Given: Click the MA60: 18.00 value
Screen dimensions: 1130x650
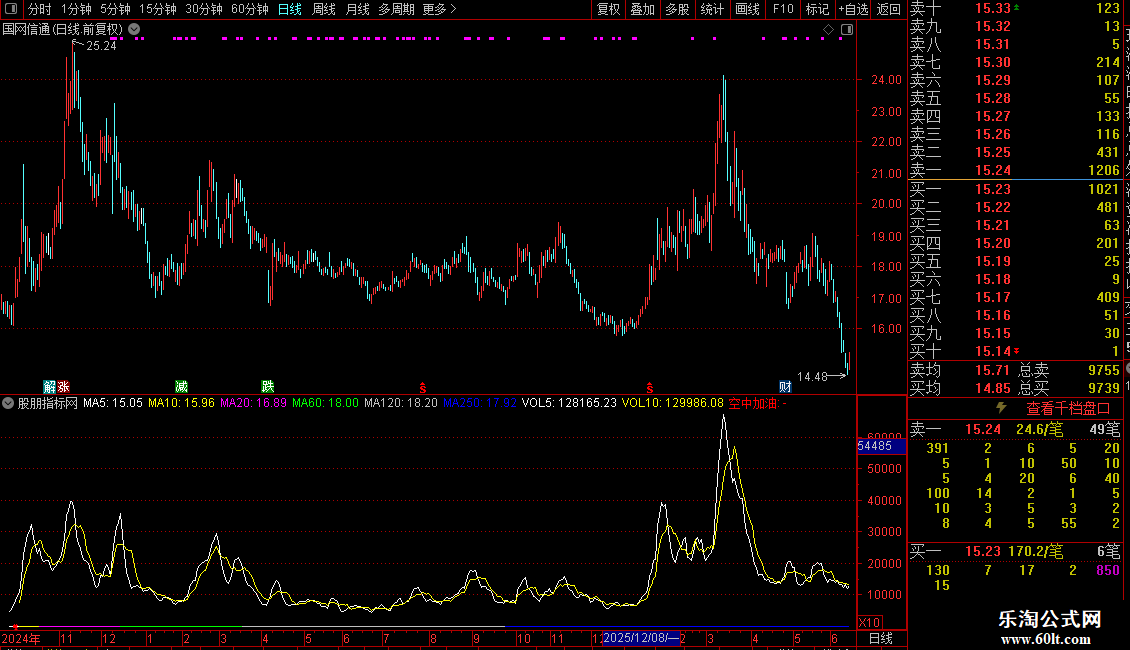Looking at the screenshot, I should click(x=326, y=404).
